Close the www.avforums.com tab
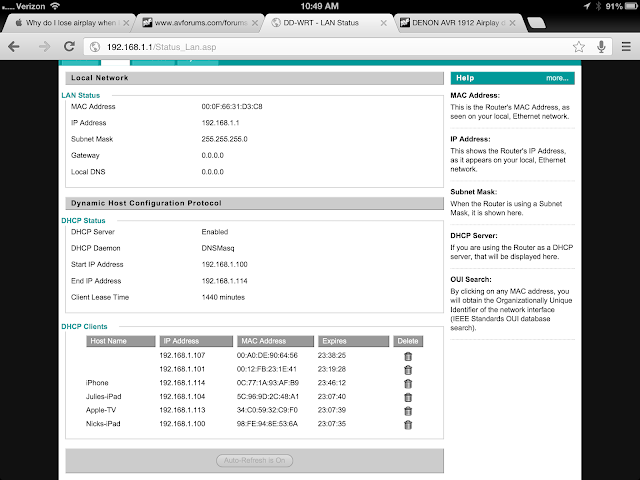The height and width of the screenshot is (480, 640). [x=255, y=23]
